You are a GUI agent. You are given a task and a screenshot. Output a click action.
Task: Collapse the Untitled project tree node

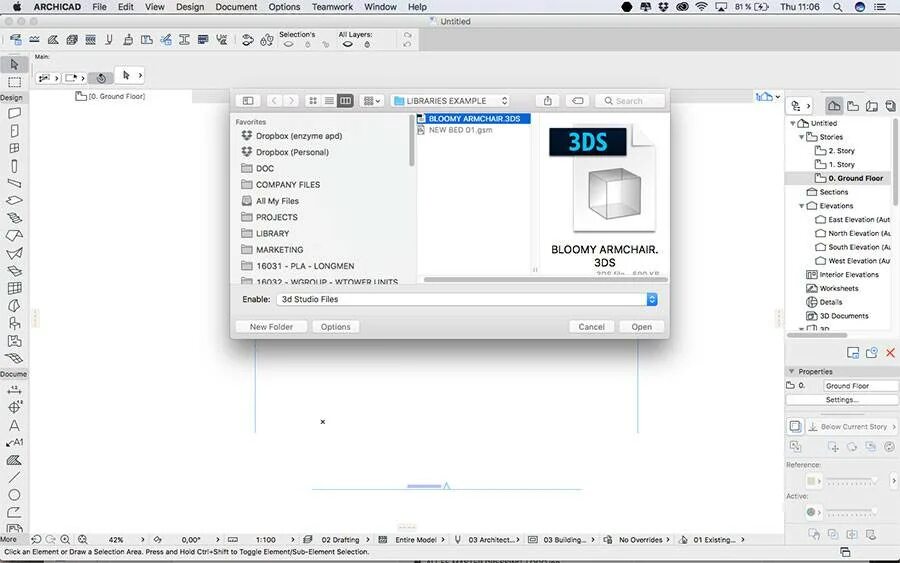pyautogui.click(x=793, y=123)
